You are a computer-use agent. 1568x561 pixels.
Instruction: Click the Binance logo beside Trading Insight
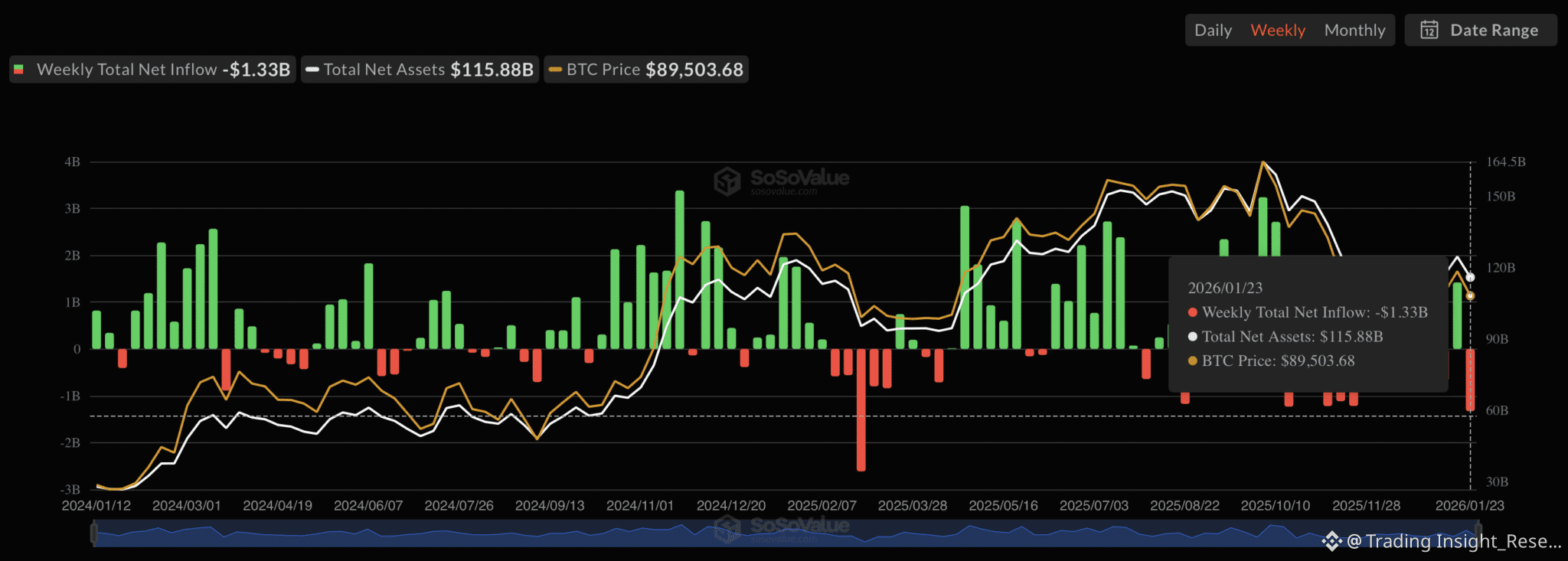coord(1331,541)
